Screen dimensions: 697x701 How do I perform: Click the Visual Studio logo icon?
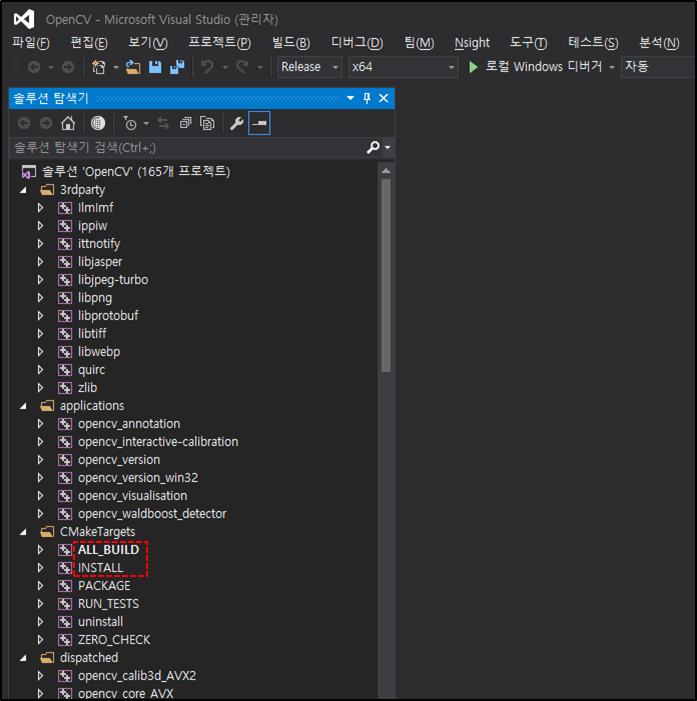pos(24,19)
